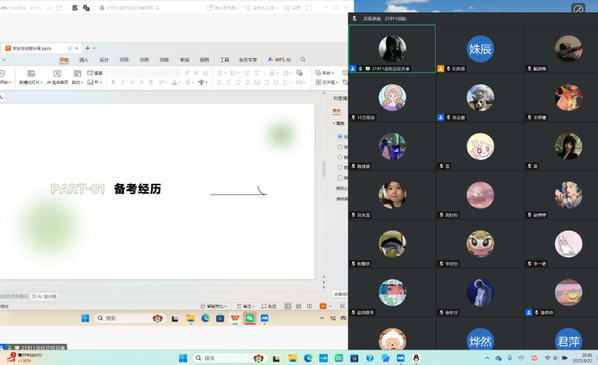Click the blue Tencent Meeting icon in the Windows taskbar
Image resolution: width=598 pixels, height=365 pixels.
400,358
